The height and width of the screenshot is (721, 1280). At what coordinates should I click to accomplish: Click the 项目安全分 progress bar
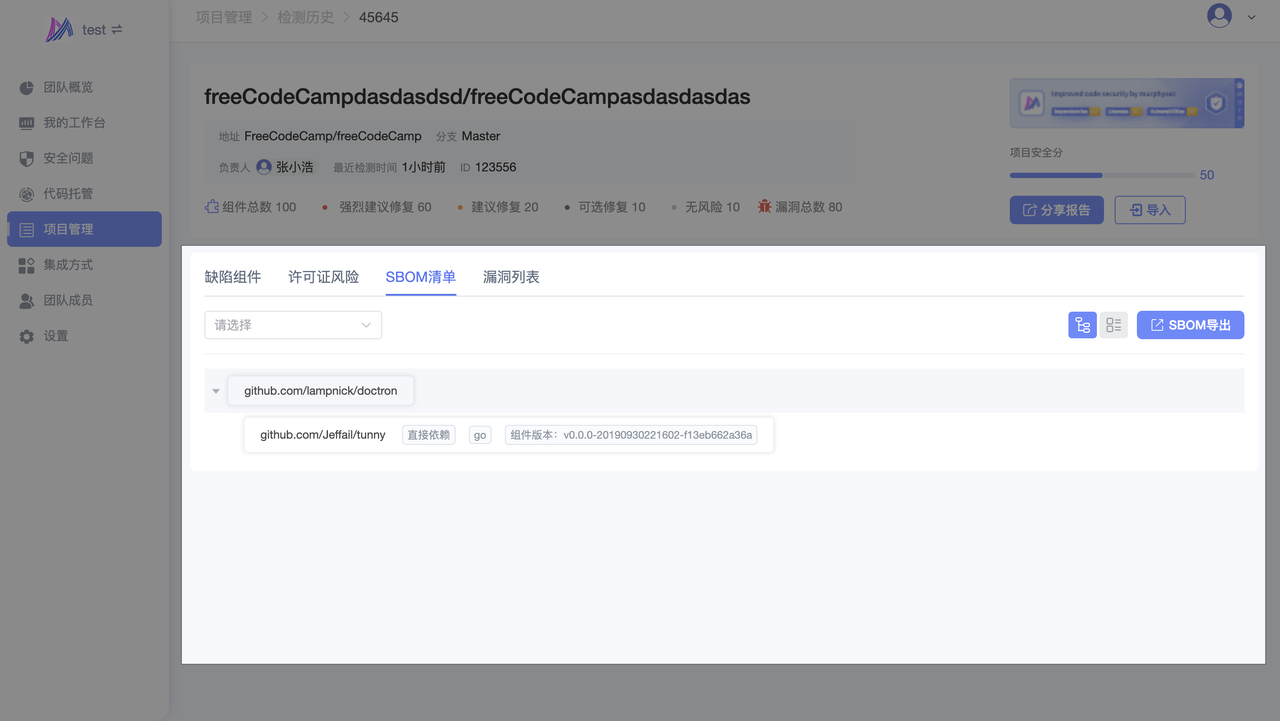1103,175
